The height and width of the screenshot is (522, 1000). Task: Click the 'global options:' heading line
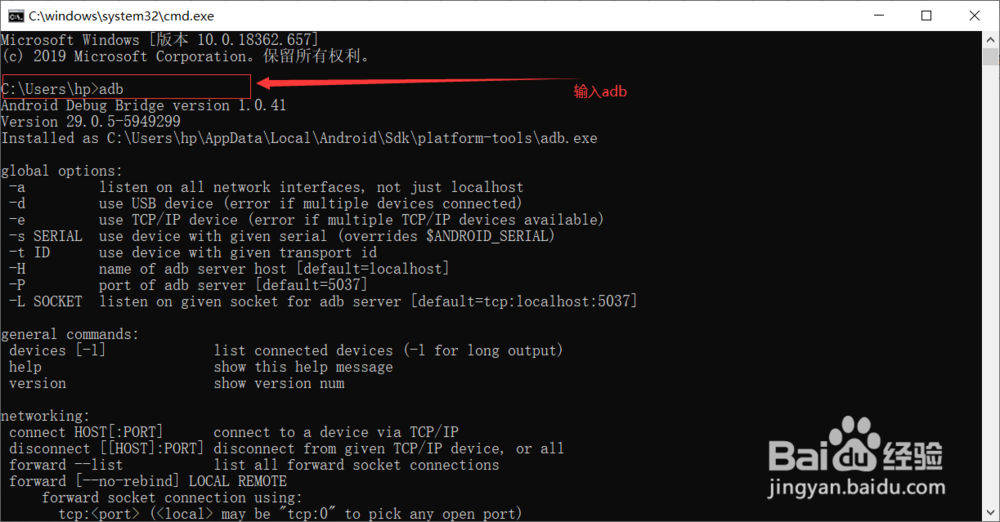pos(61,171)
